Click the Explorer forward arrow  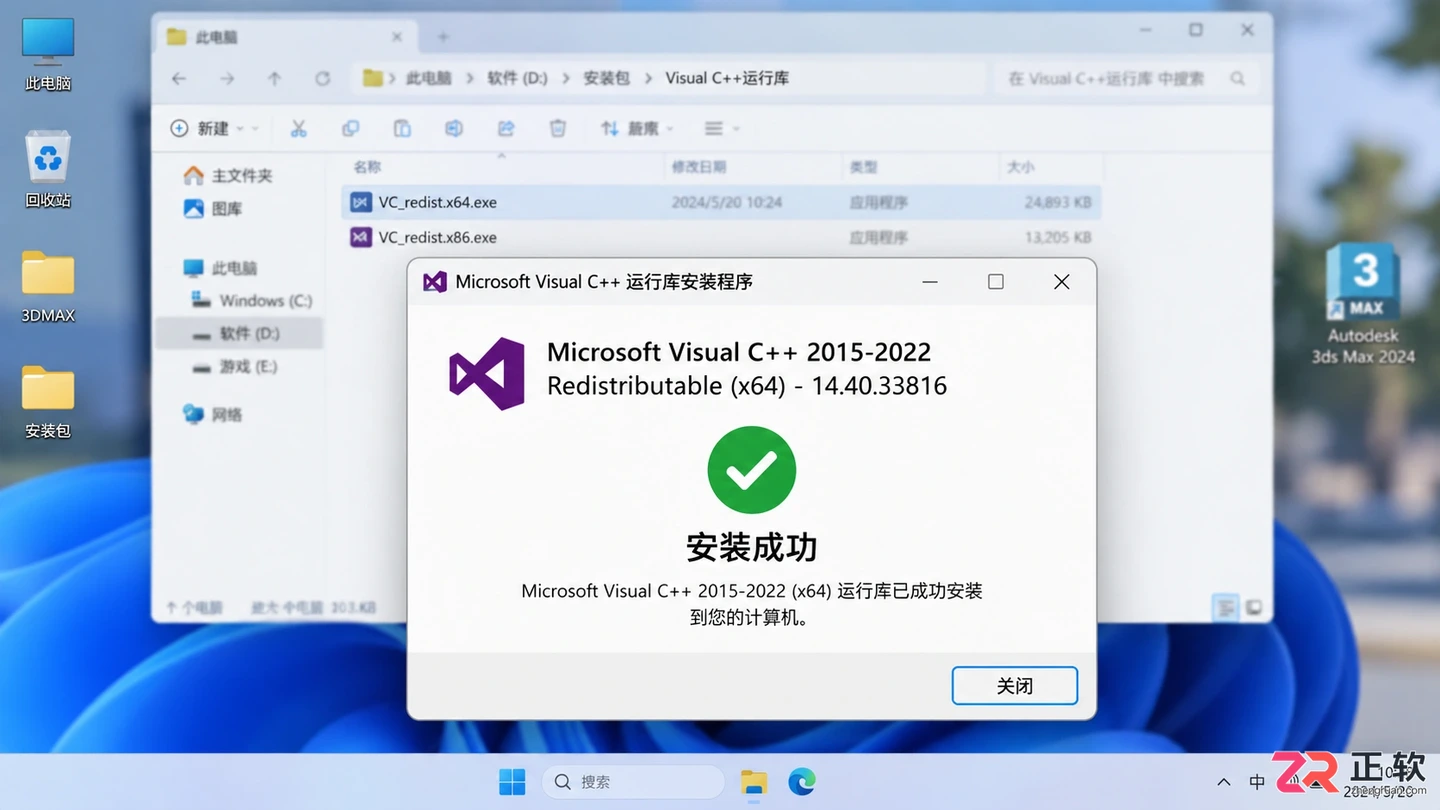coord(227,78)
